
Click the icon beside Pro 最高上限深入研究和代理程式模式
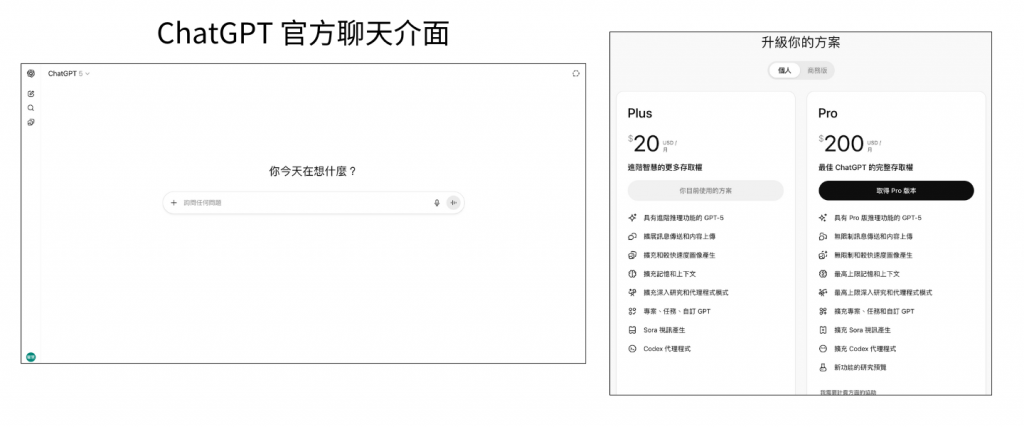[x=823, y=293]
